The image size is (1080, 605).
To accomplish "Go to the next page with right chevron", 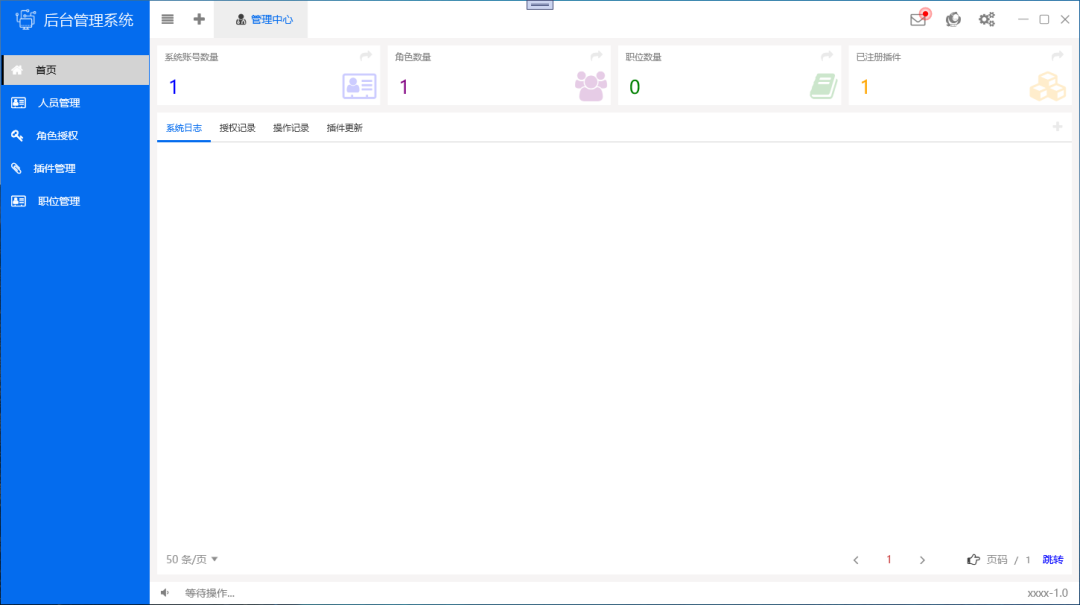I will tap(922, 560).
